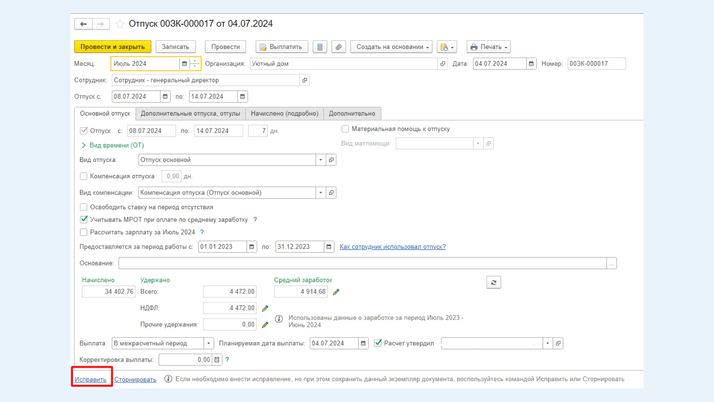Open calendar for Дата field

coord(531,64)
